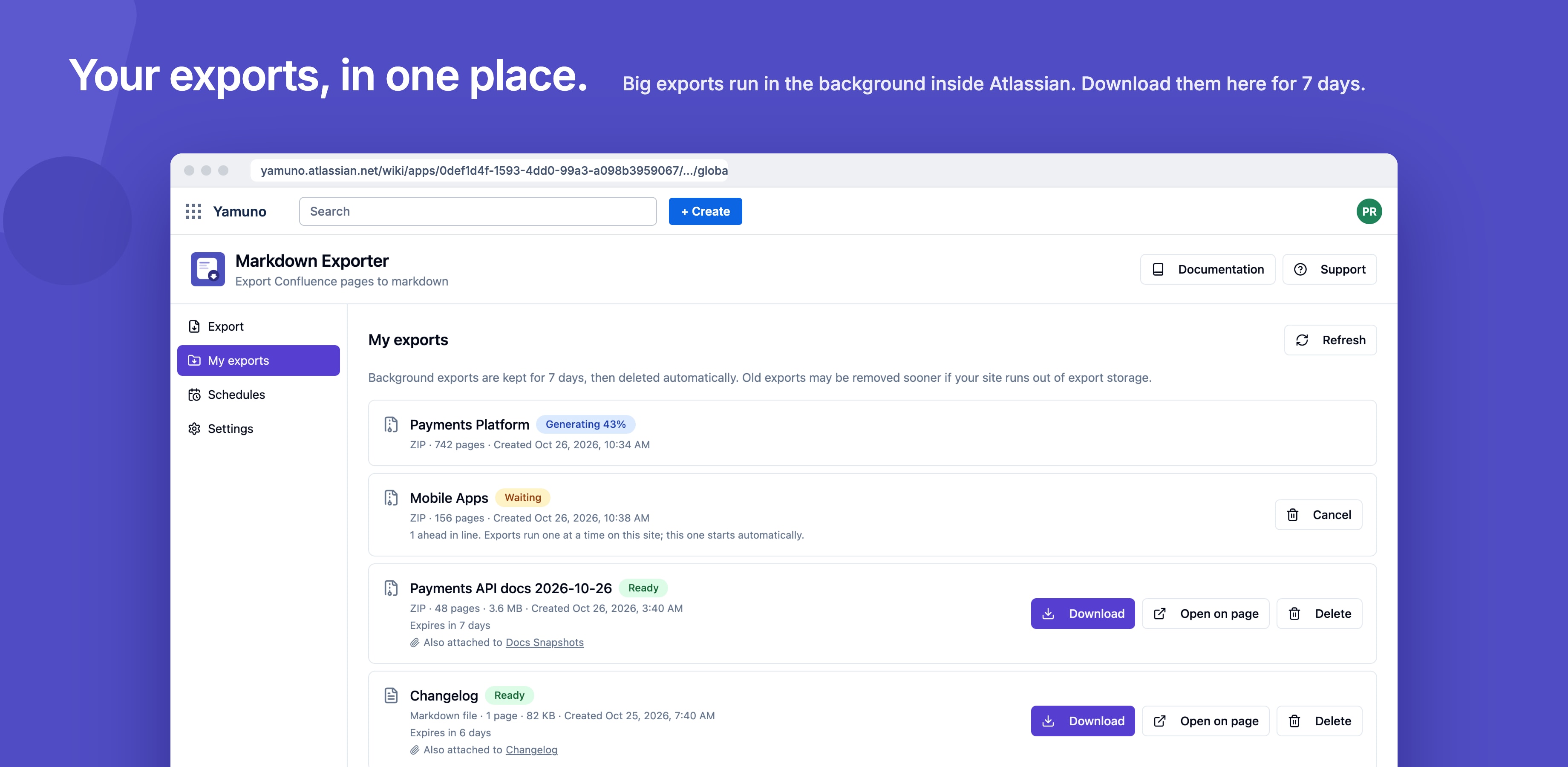Viewport: 1568px width, 767px height.
Task: Click the Markdown Exporter app logo
Action: point(208,269)
